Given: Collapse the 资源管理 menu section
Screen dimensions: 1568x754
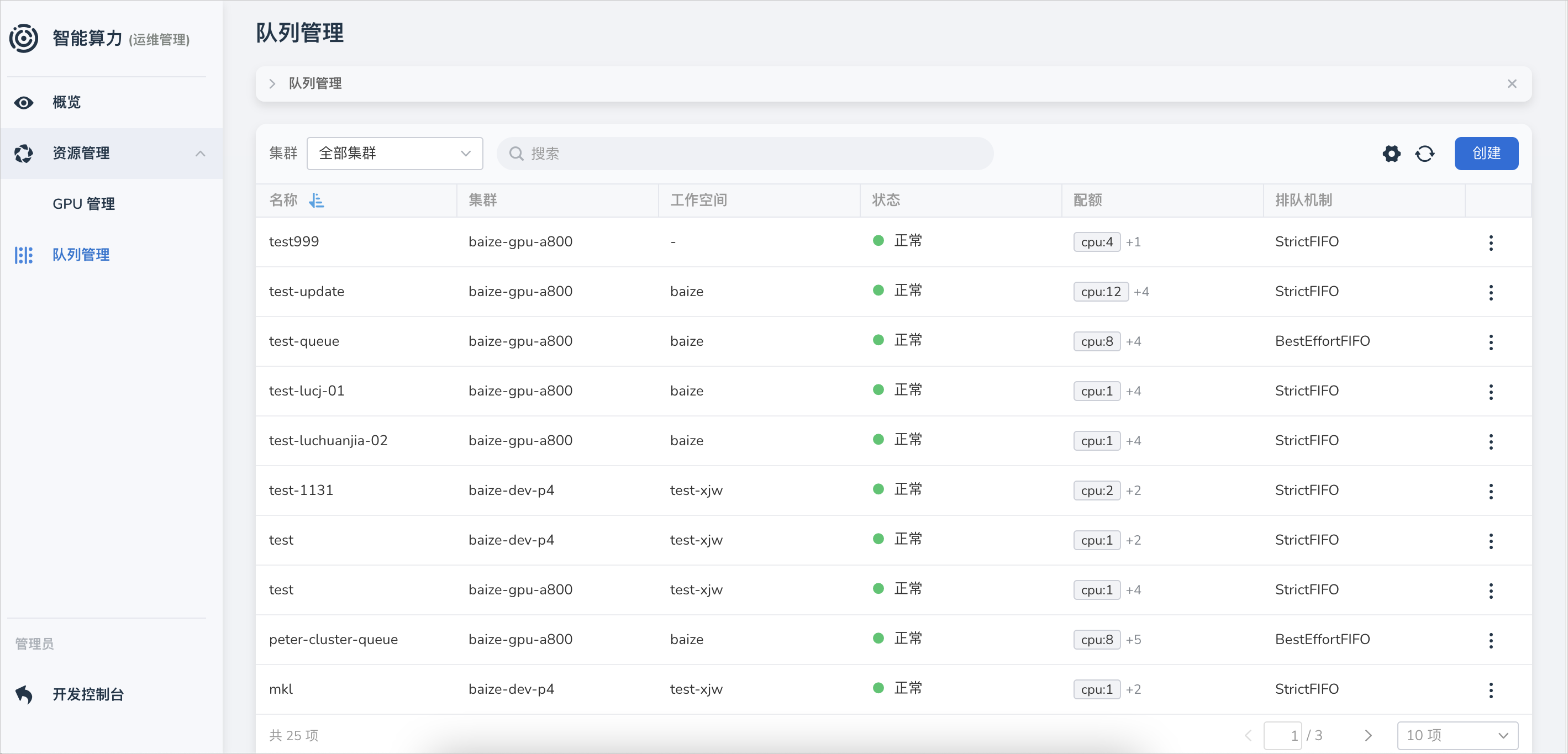Looking at the screenshot, I should pyautogui.click(x=200, y=154).
